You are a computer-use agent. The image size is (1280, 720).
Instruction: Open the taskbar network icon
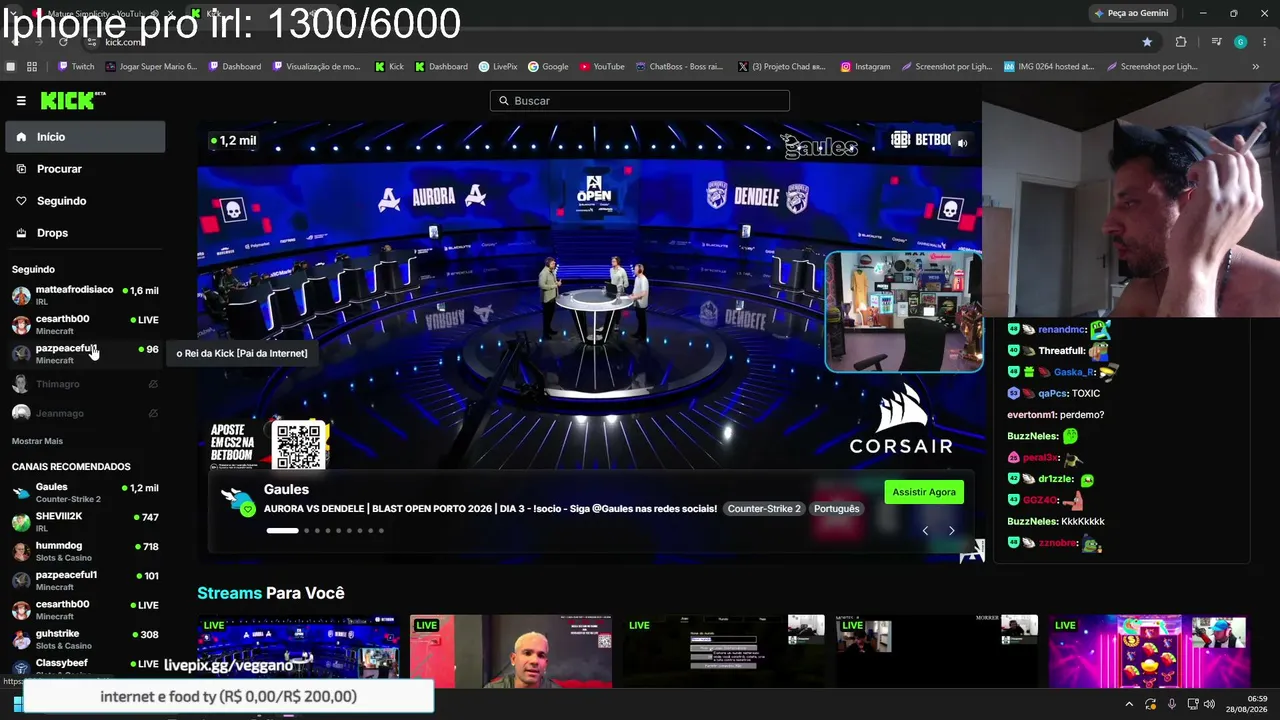[x=1191, y=704]
